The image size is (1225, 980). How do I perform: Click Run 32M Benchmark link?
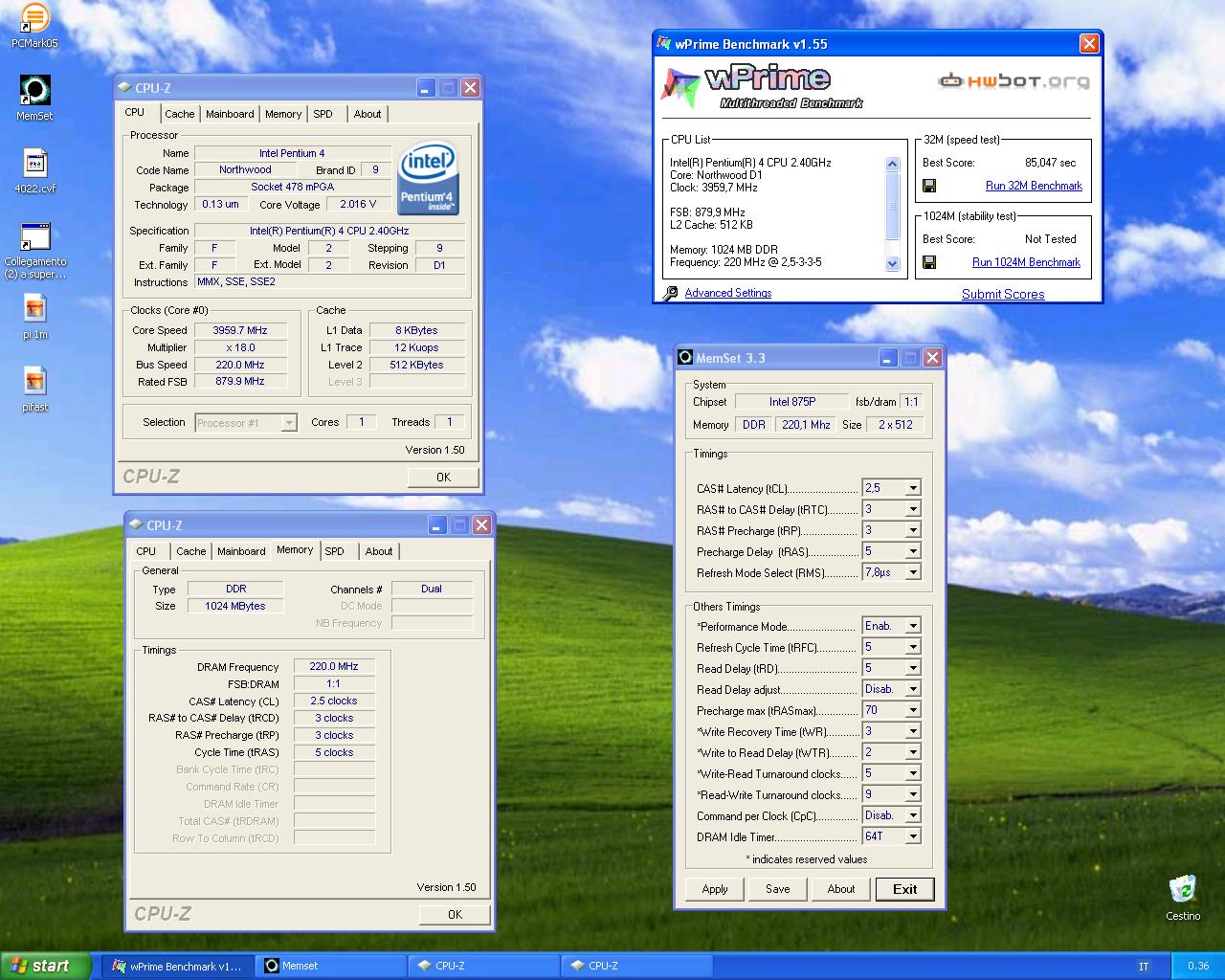click(x=1034, y=186)
